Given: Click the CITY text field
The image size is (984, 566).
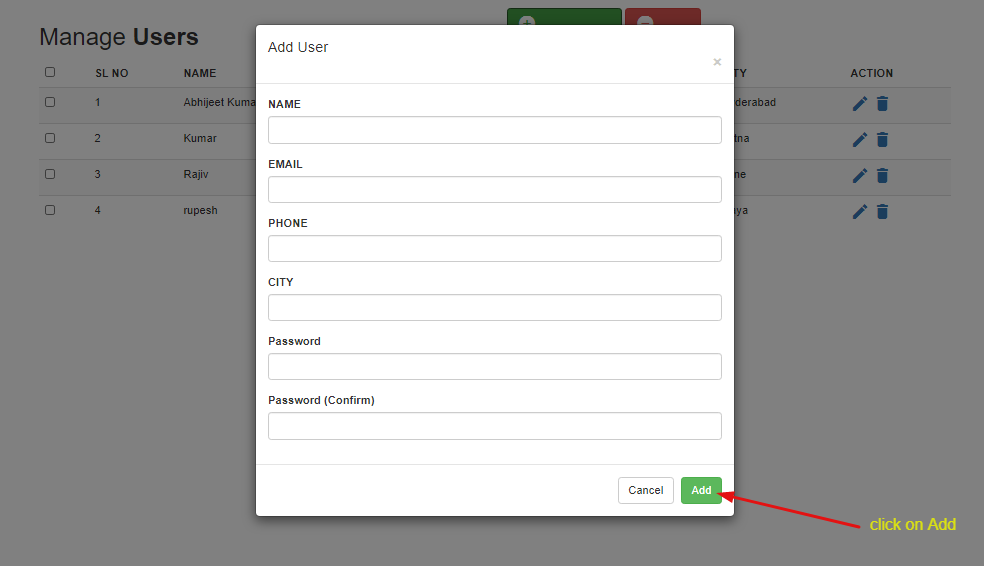Looking at the screenshot, I should (x=495, y=307).
